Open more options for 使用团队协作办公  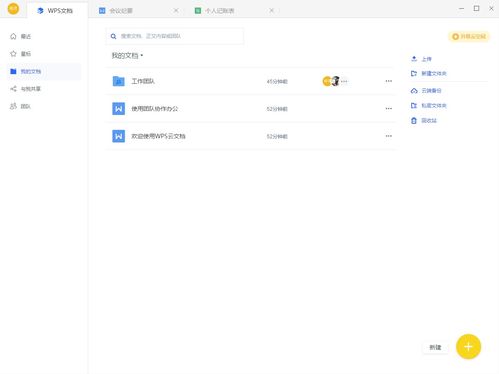389,109
